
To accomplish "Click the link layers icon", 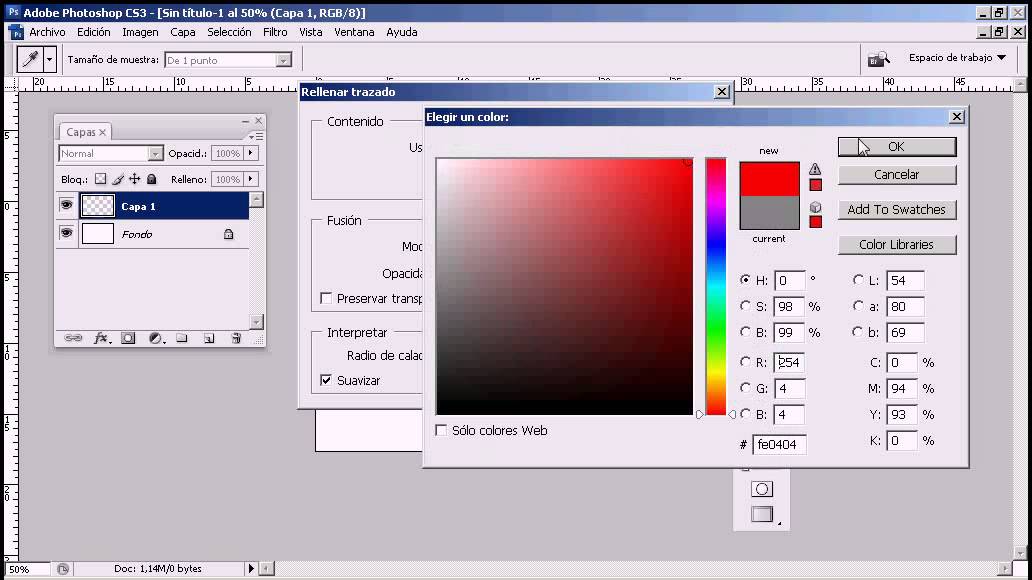I will click(73, 338).
